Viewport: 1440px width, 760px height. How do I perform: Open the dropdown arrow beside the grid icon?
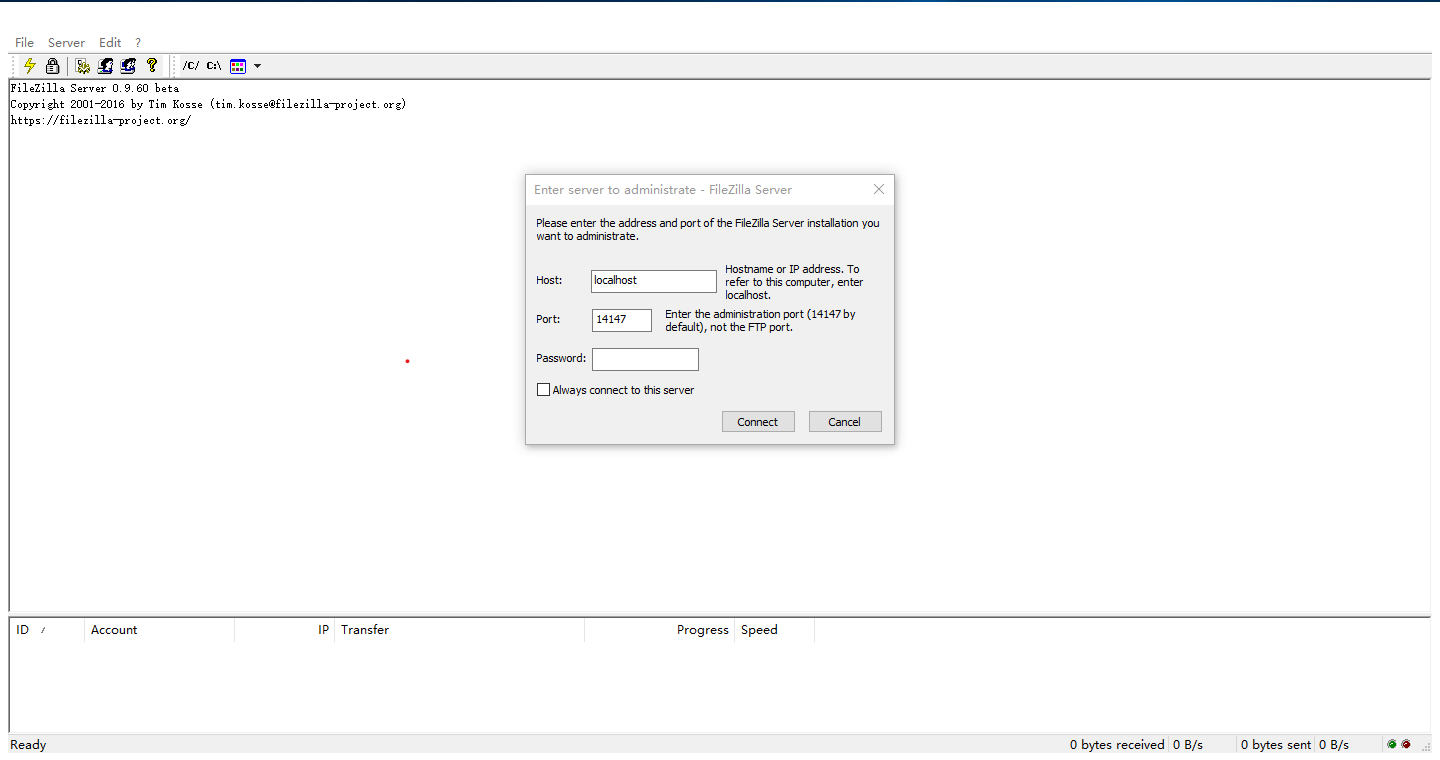(x=257, y=66)
